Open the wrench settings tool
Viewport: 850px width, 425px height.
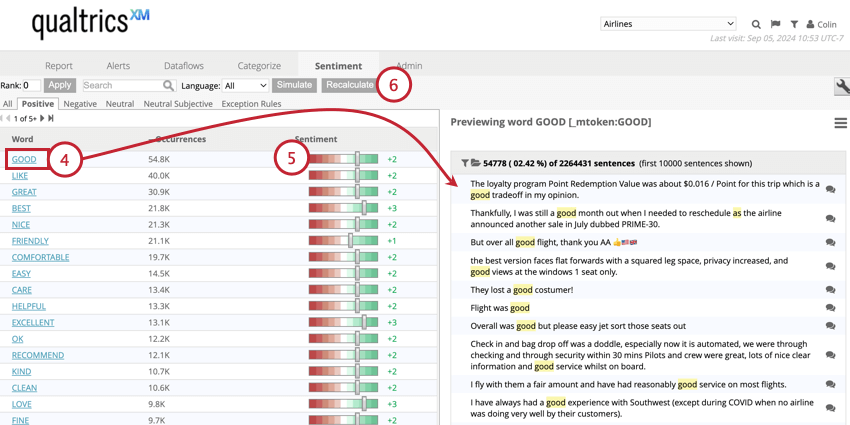click(841, 86)
